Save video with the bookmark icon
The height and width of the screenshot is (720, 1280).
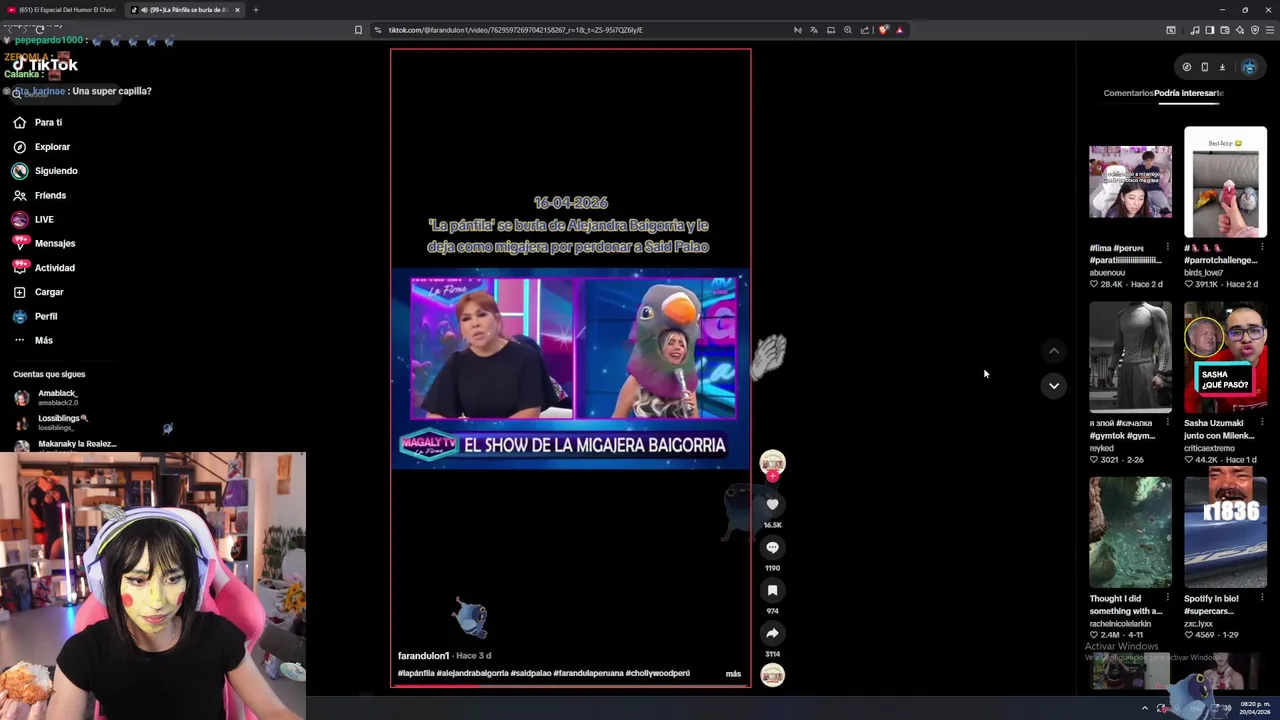772,591
